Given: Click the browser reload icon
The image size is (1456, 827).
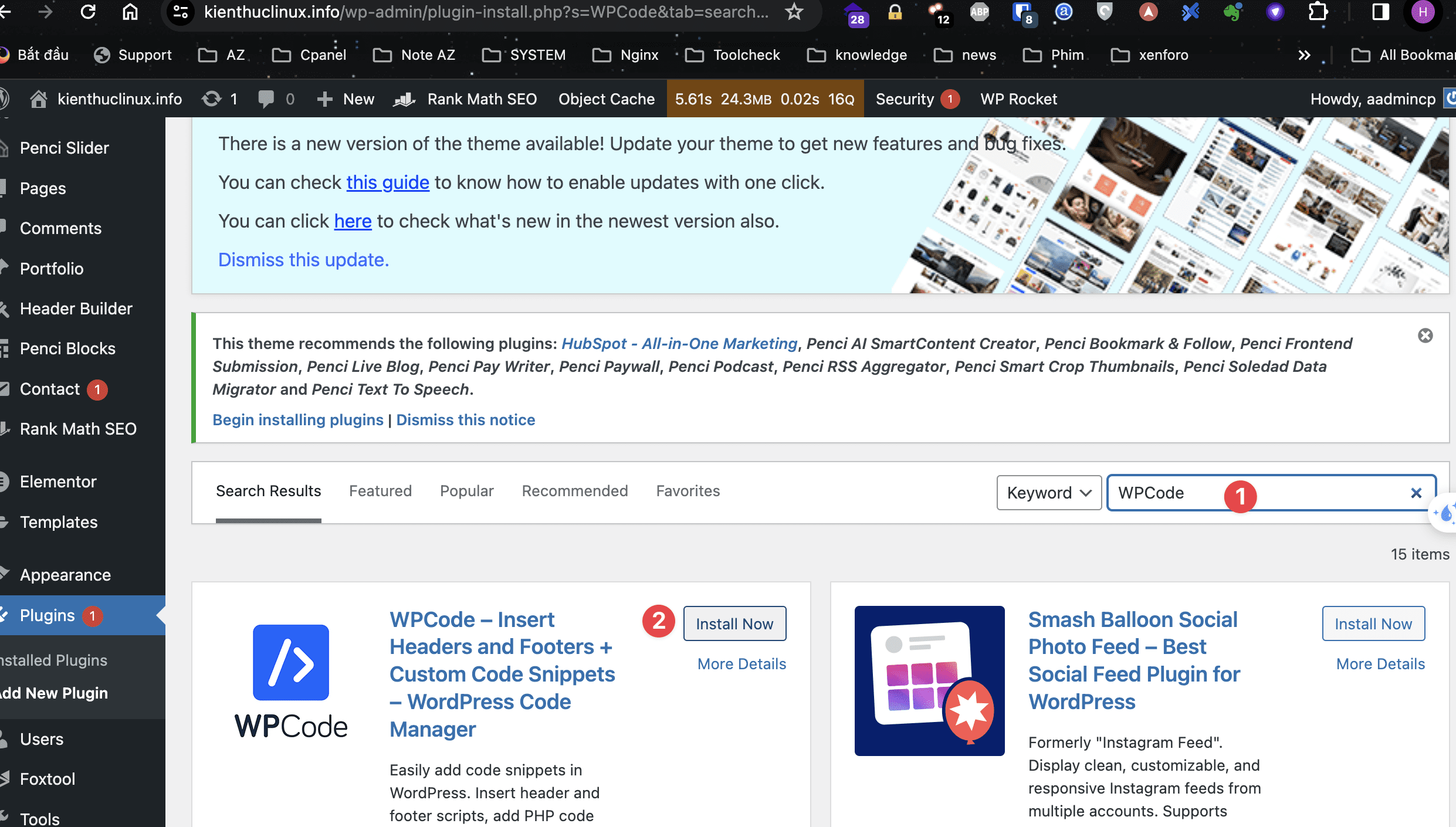Looking at the screenshot, I should coord(88,12).
